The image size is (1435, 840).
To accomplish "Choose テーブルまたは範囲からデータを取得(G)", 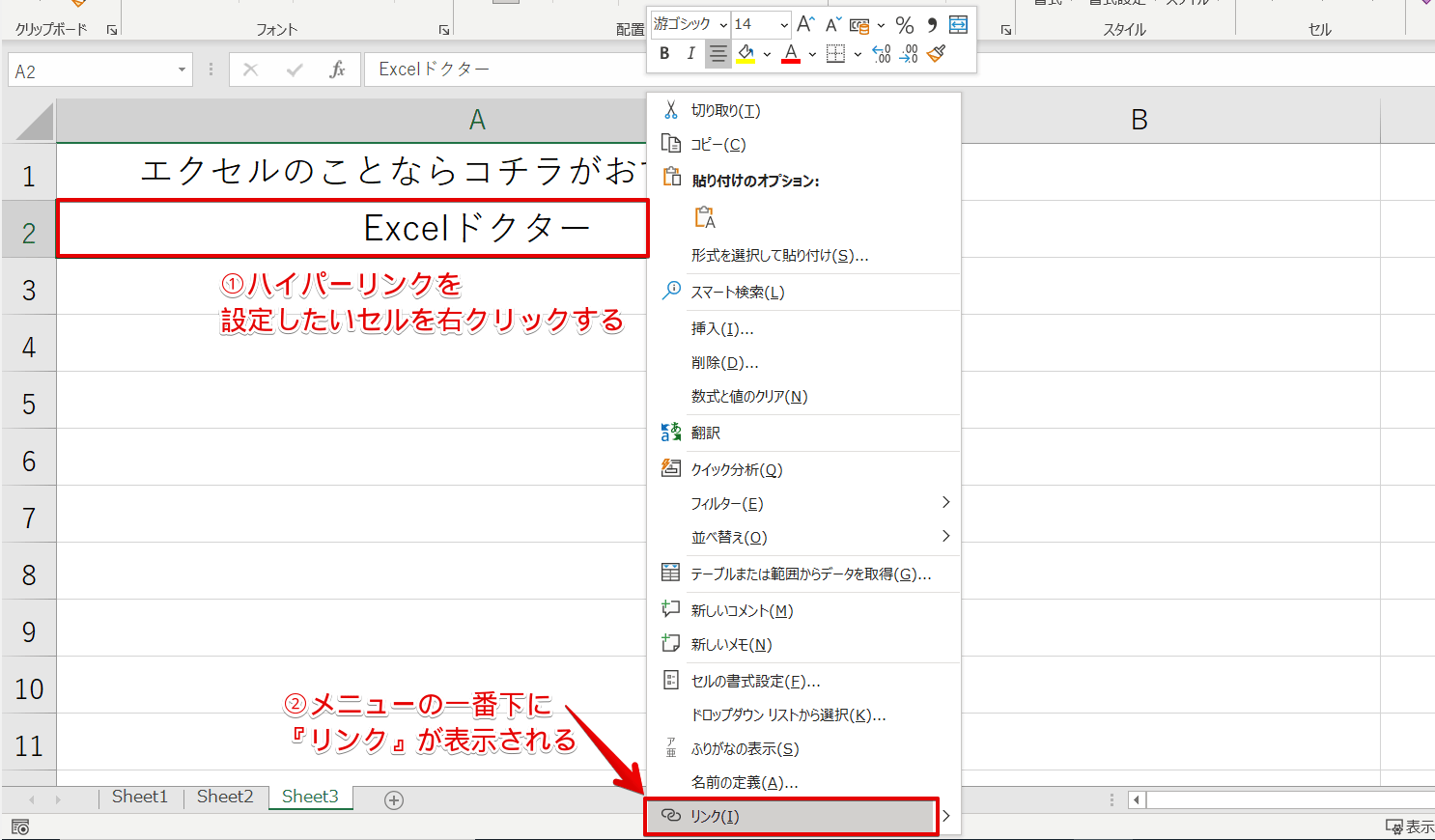I will pos(803,574).
